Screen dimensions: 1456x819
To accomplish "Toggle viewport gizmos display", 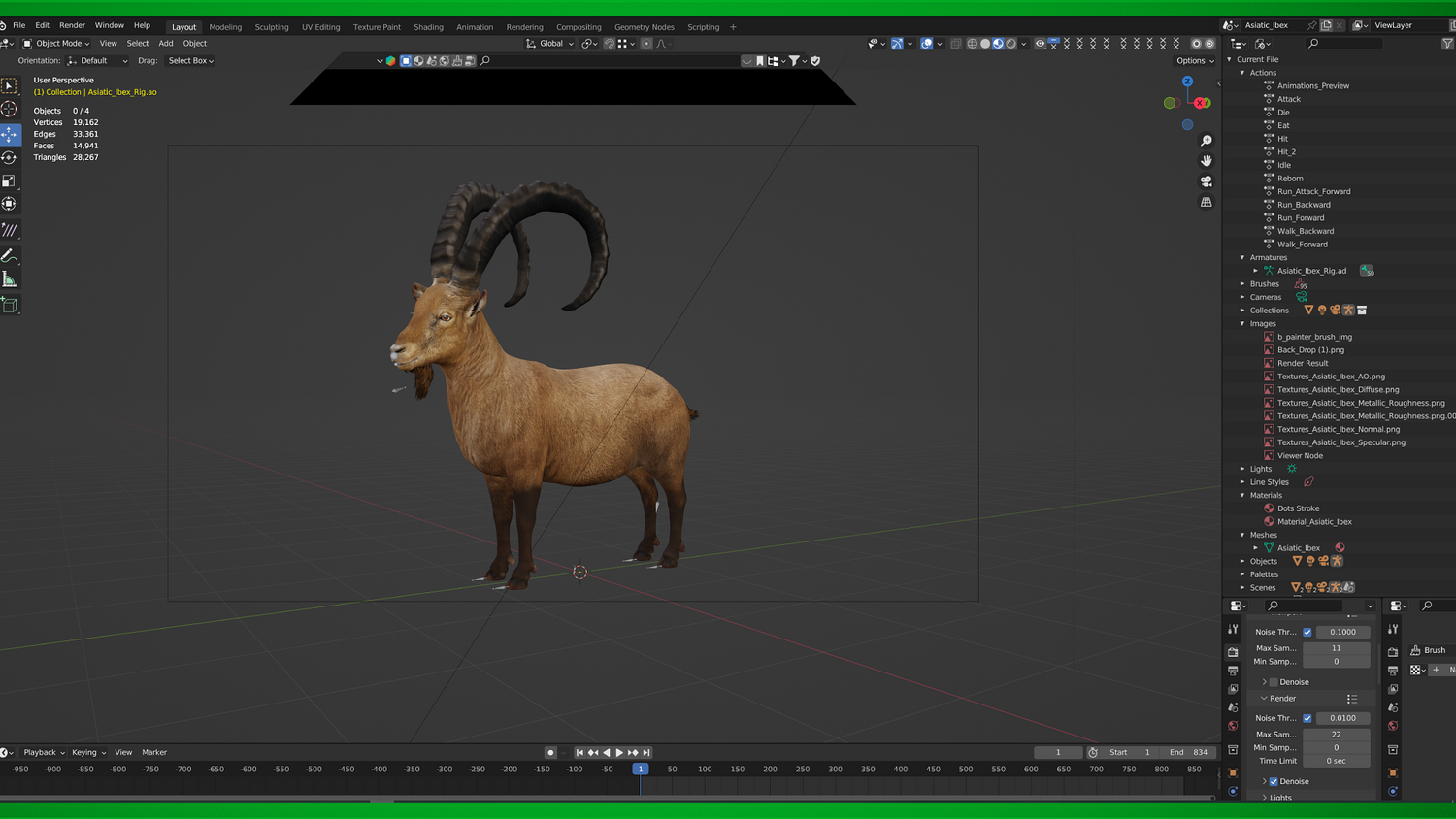I will [897, 44].
